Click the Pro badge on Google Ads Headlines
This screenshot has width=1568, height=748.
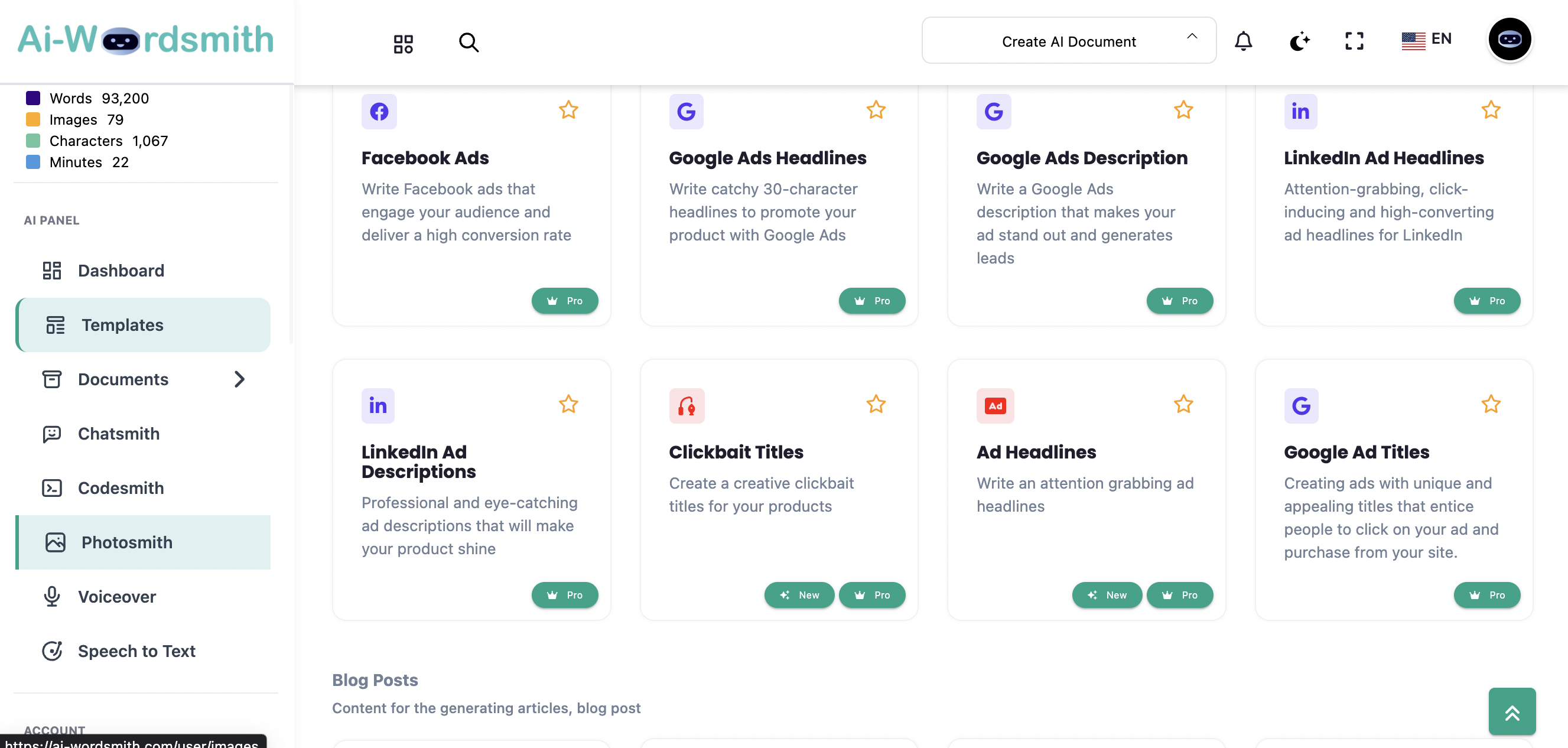pyautogui.click(x=871, y=301)
